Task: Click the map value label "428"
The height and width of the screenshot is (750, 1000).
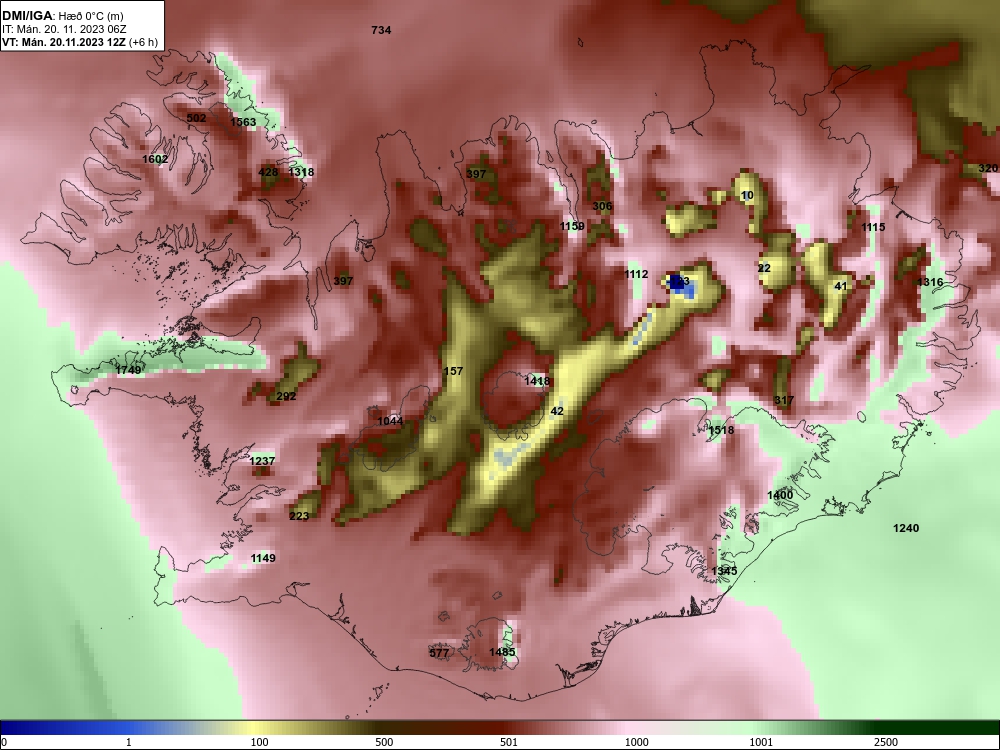Action: 268,172
